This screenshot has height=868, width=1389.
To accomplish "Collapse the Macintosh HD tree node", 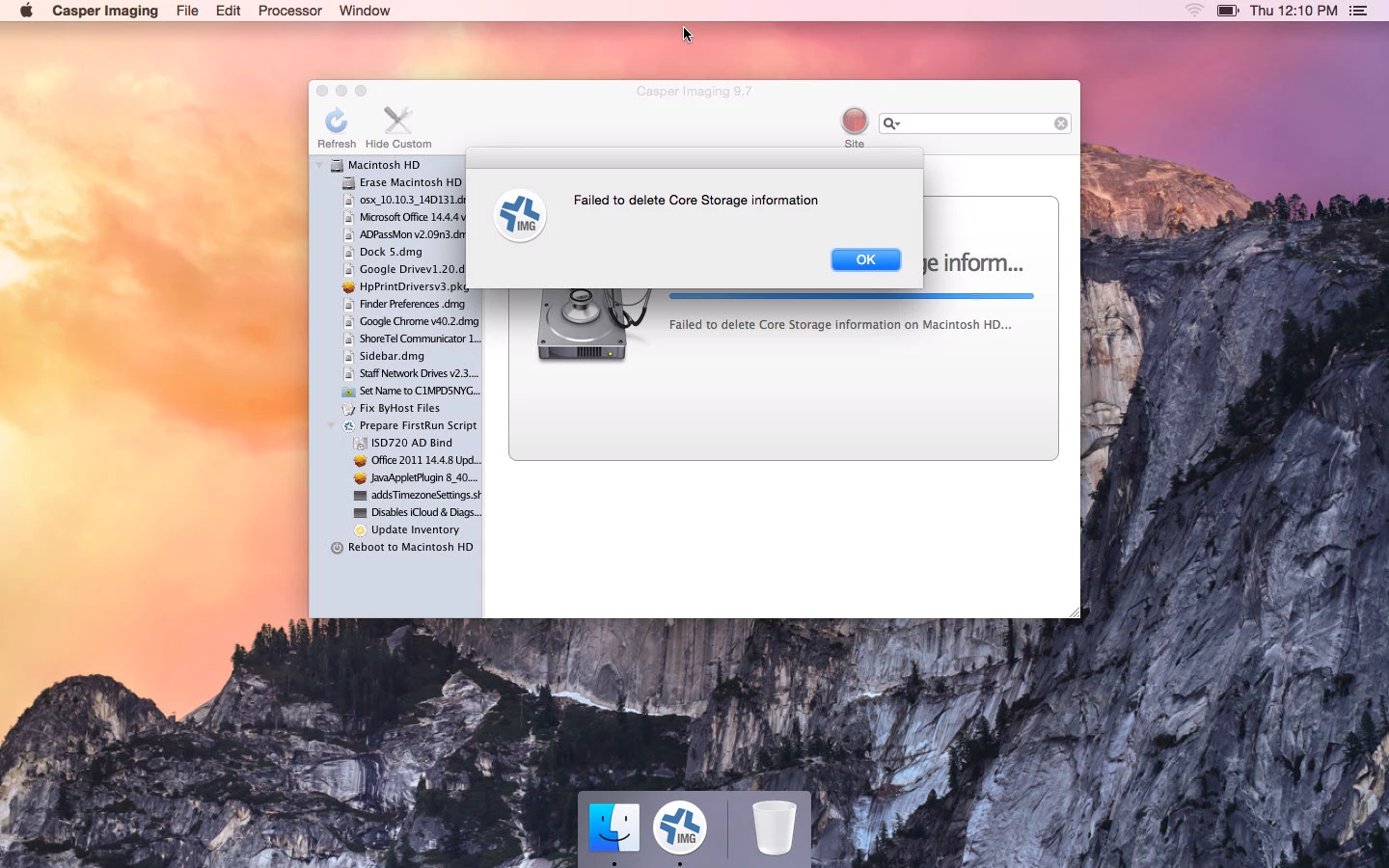I will [x=319, y=165].
